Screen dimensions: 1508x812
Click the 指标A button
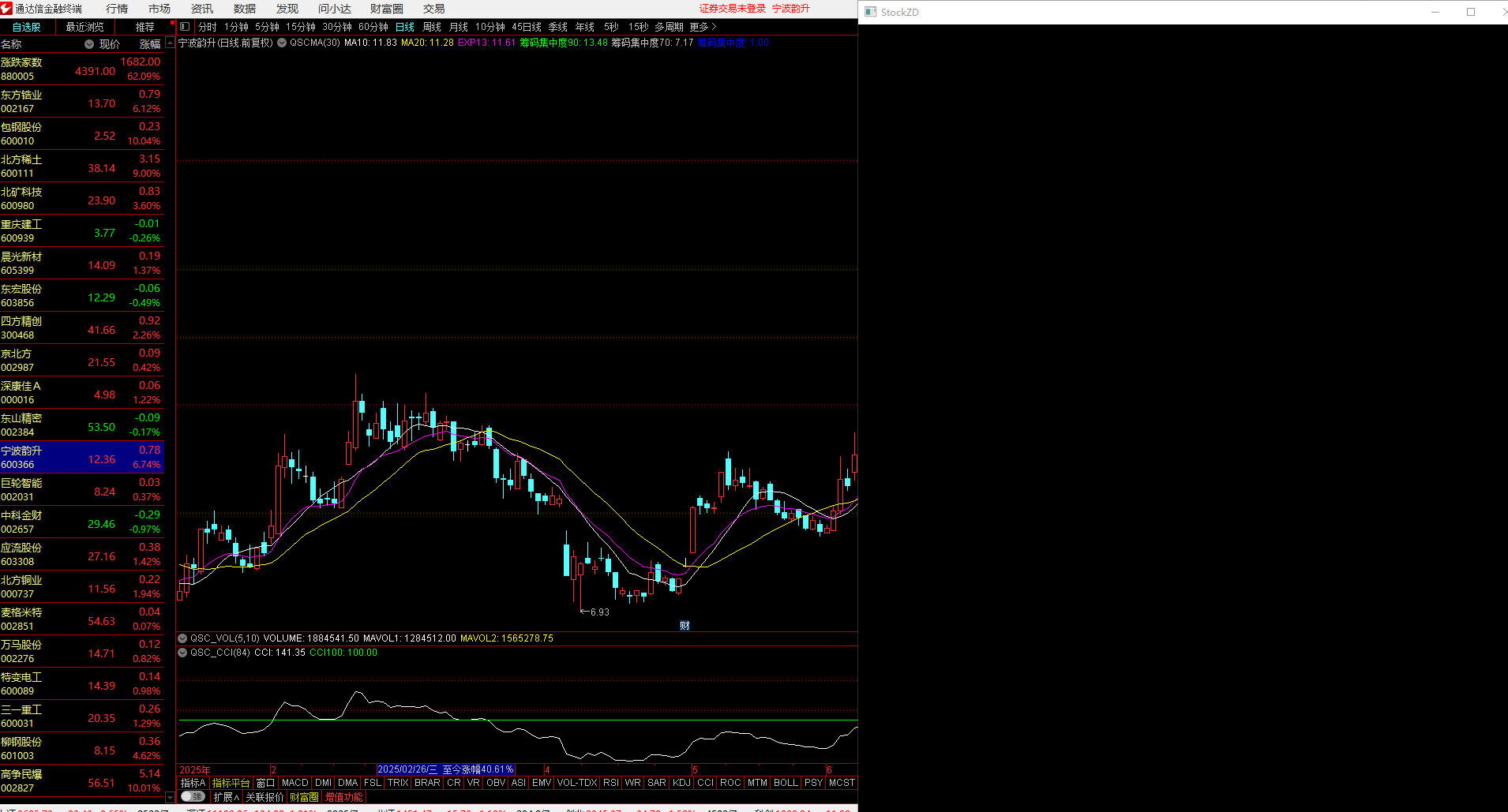(193, 783)
